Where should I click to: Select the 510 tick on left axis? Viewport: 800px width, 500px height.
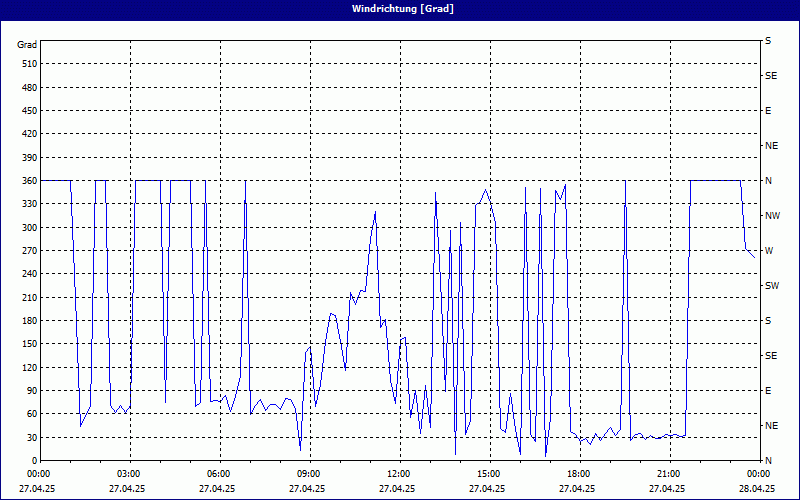(27, 64)
